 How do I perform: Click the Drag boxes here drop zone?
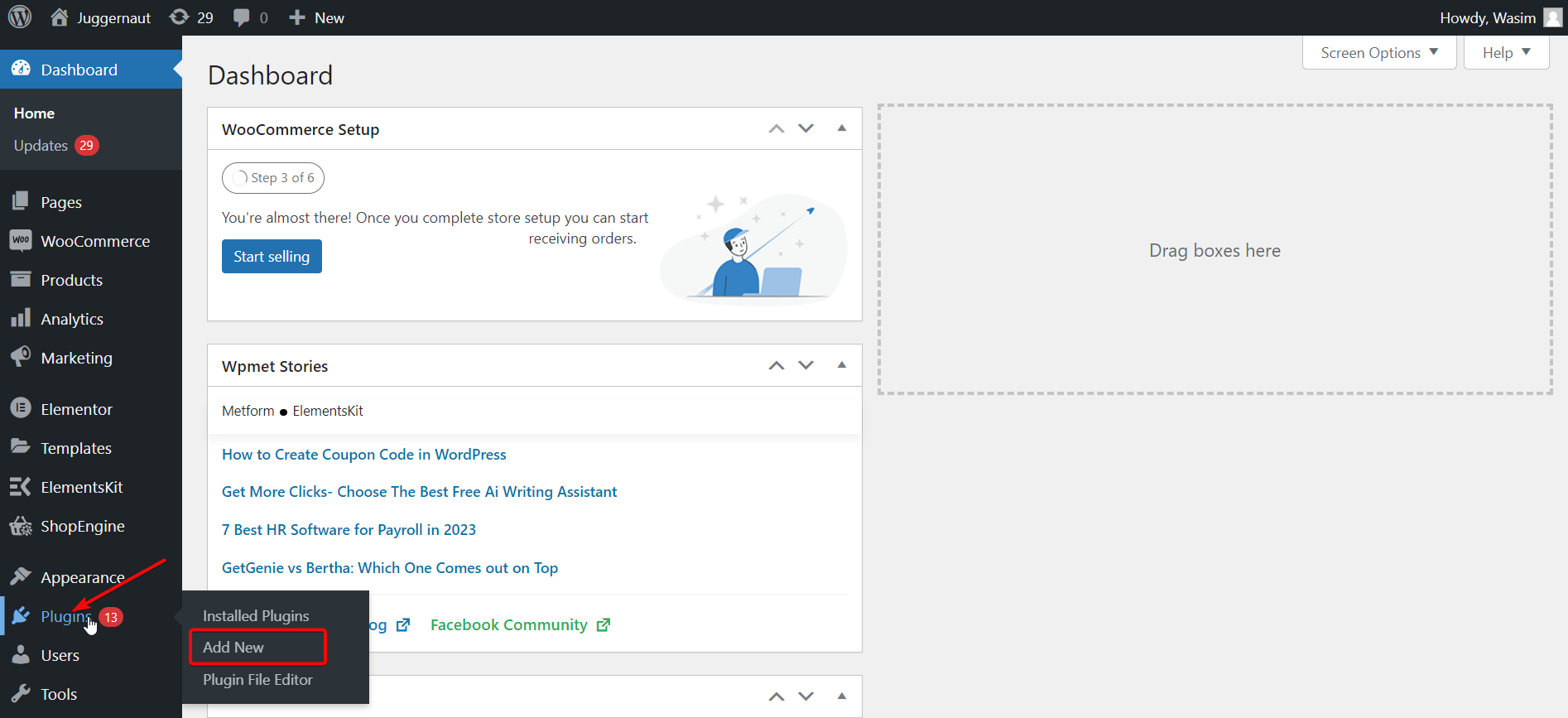tap(1214, 249)
